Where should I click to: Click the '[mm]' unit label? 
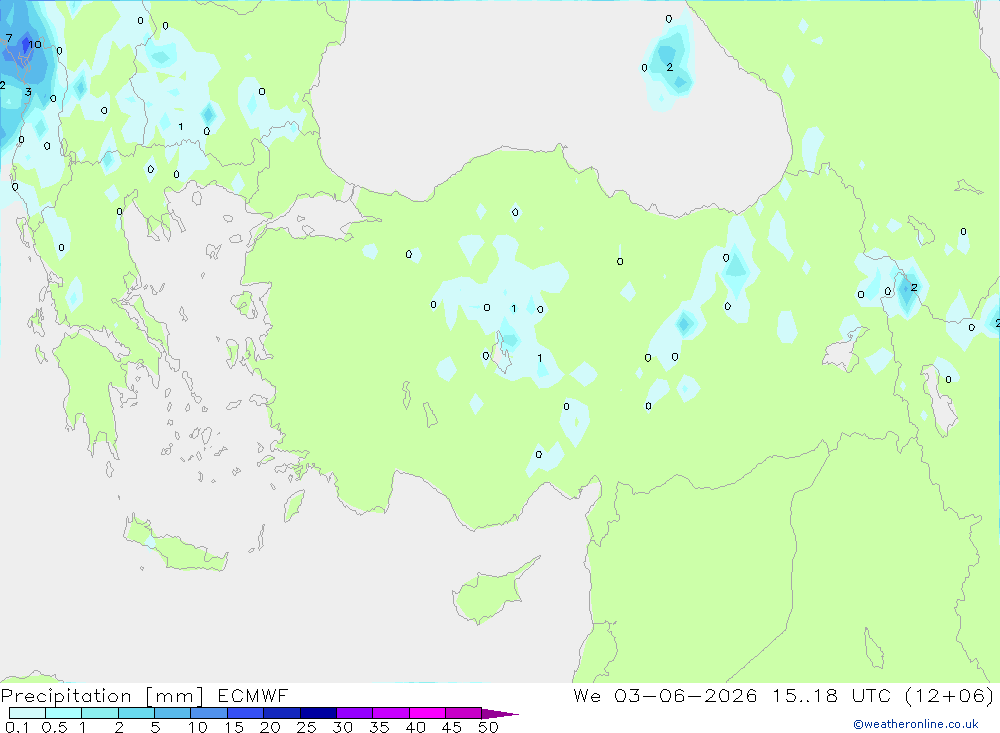click(175, 696)
